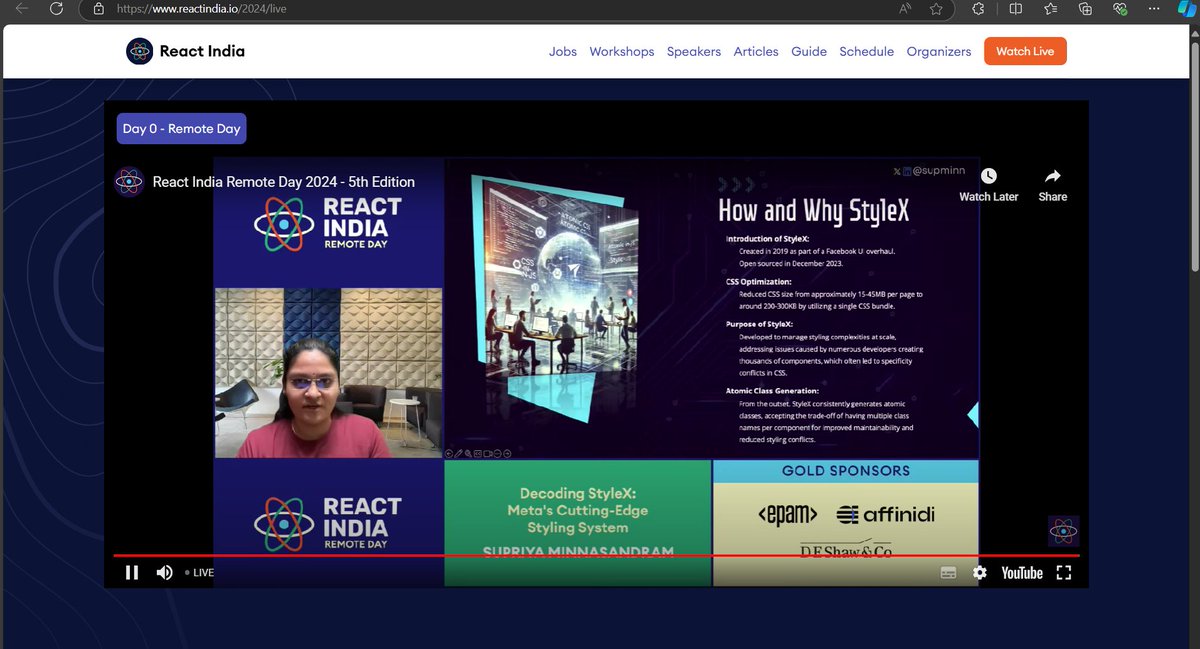1200x649 pixels.
Task: Go to the Speakers page
Action: 694,51
